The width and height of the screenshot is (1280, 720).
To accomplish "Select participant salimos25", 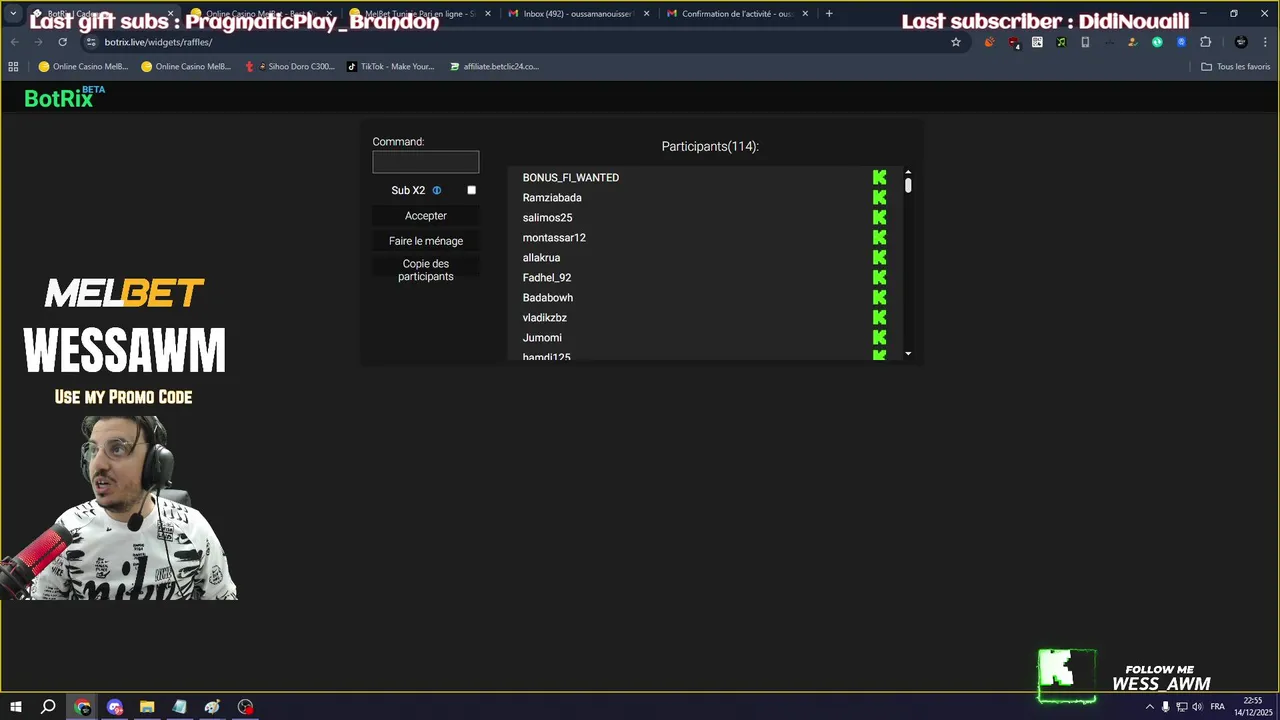I will pyautogui.click(x=547, y=218).
